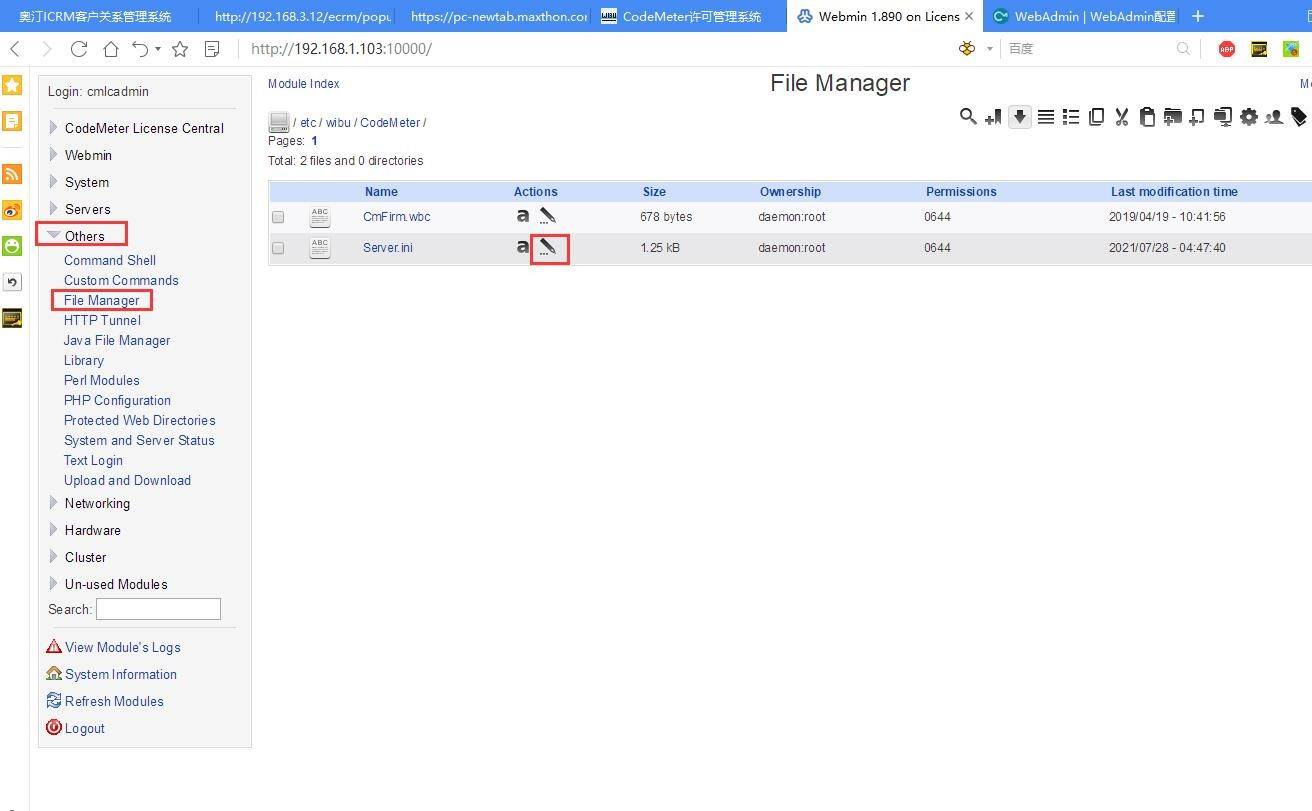Click the browser back arrow

tap(15, 49)
